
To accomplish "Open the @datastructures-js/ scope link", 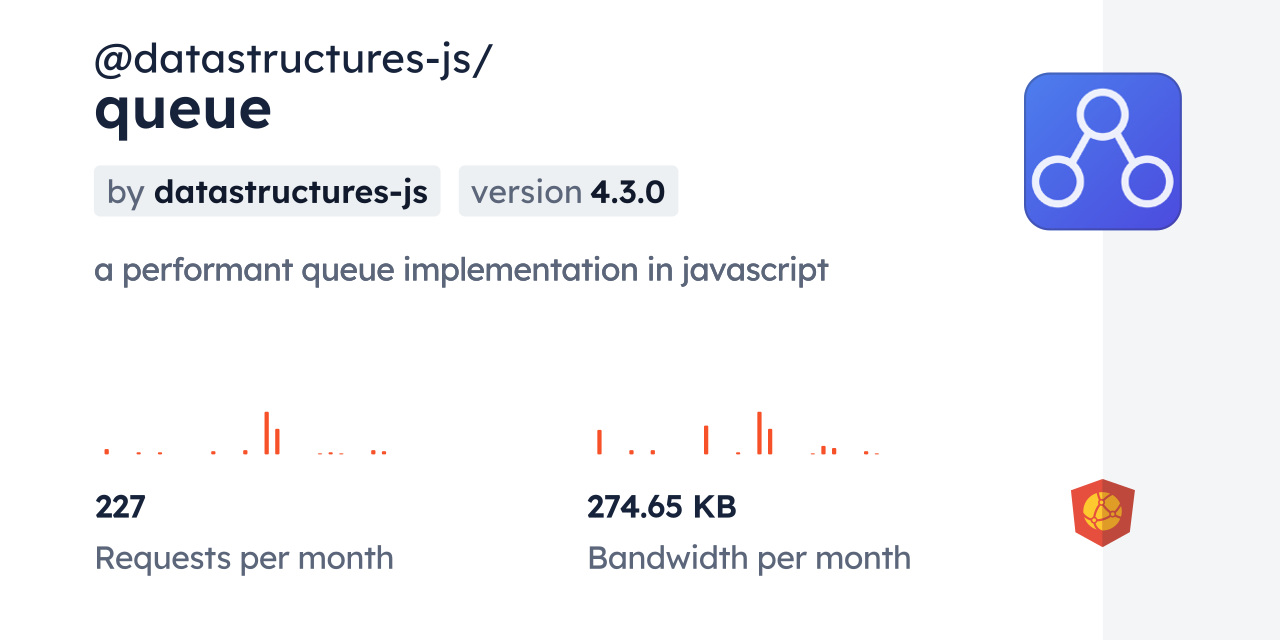I will (x=292, y=61).
